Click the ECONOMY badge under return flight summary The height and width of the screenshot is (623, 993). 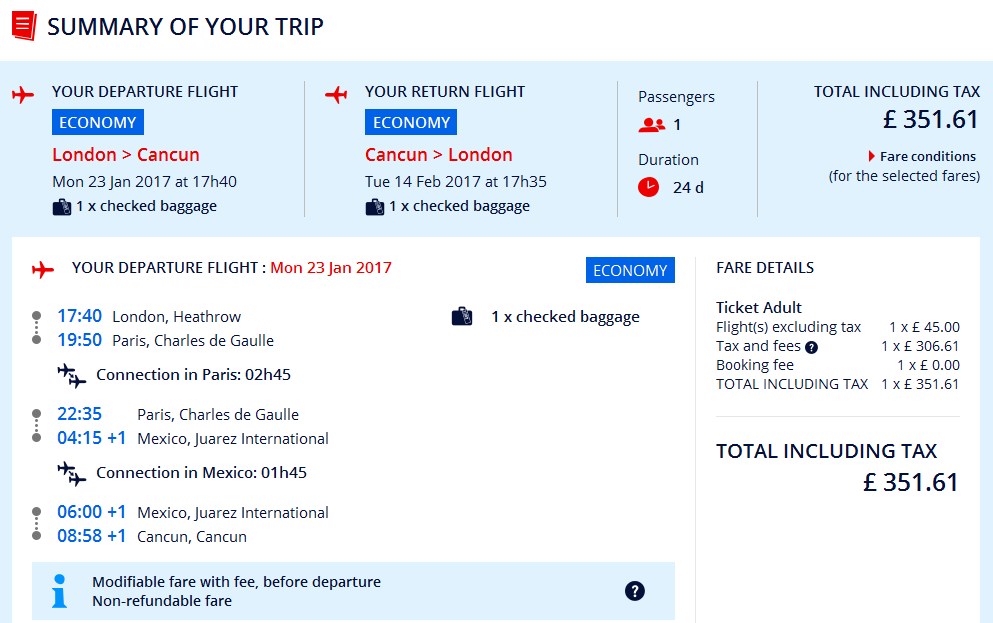point(411,122)
